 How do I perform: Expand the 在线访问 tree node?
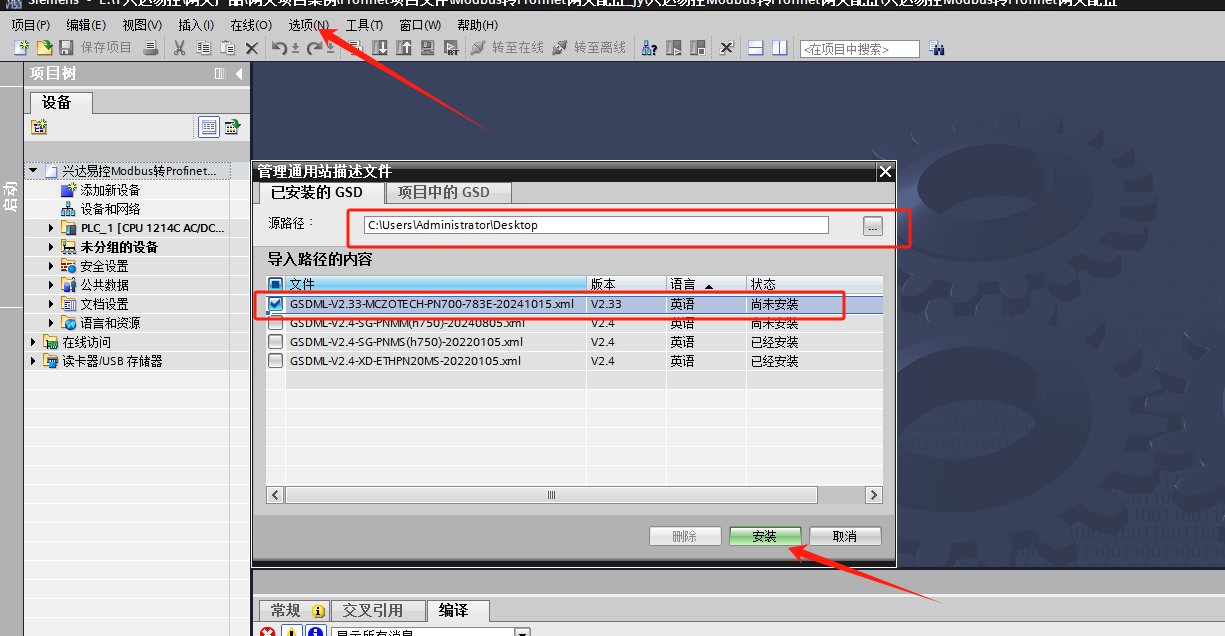click(x=33, y=342)
